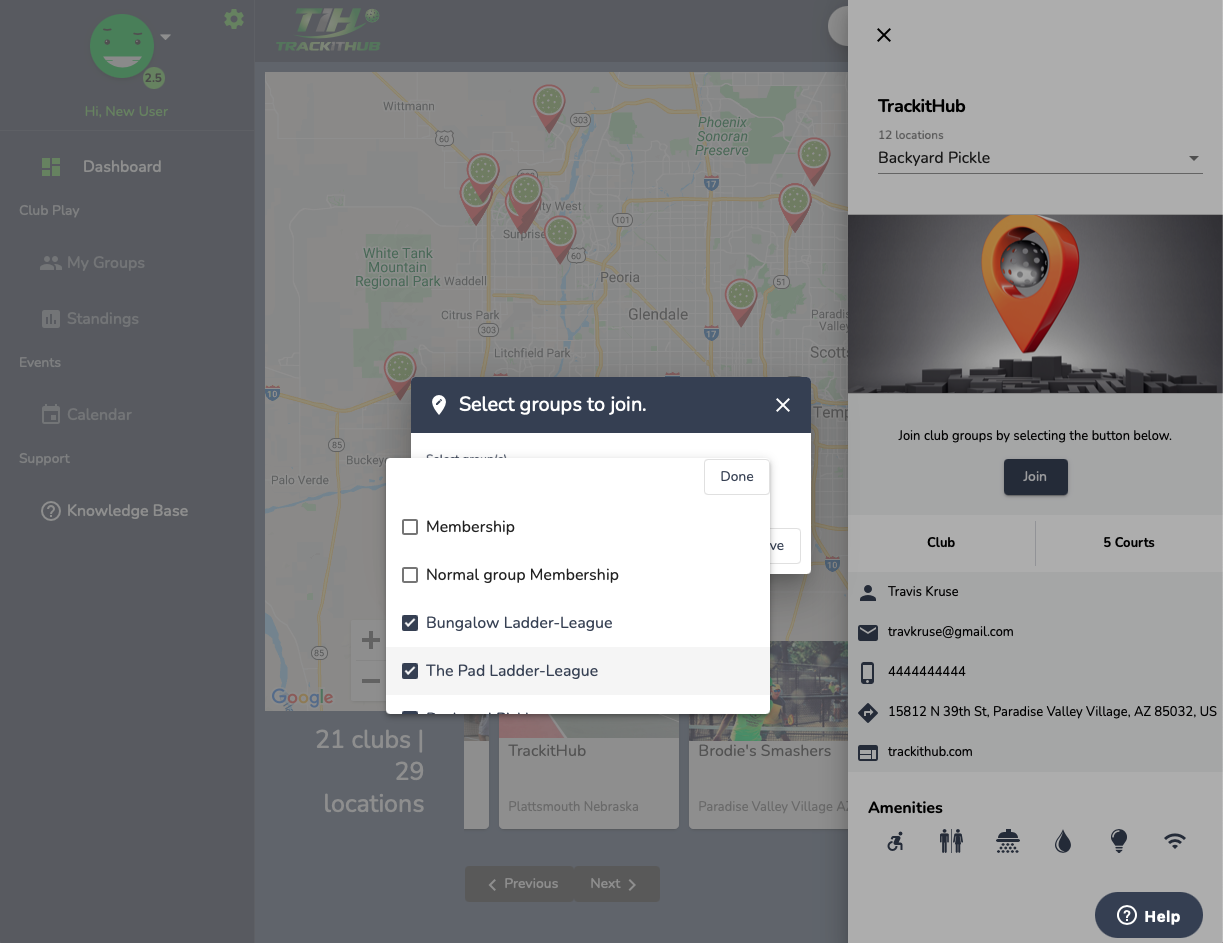Go to Standings in sidebar
This screenshot has height=943, width=1223.
click(102, 319)
